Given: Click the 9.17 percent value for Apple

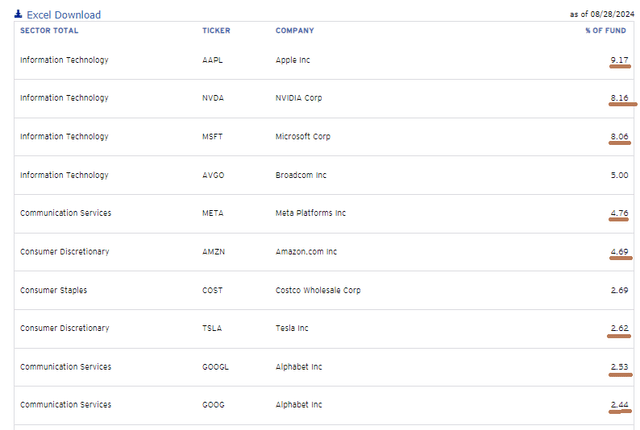Looking at the screenshot, I should [619, 60].
